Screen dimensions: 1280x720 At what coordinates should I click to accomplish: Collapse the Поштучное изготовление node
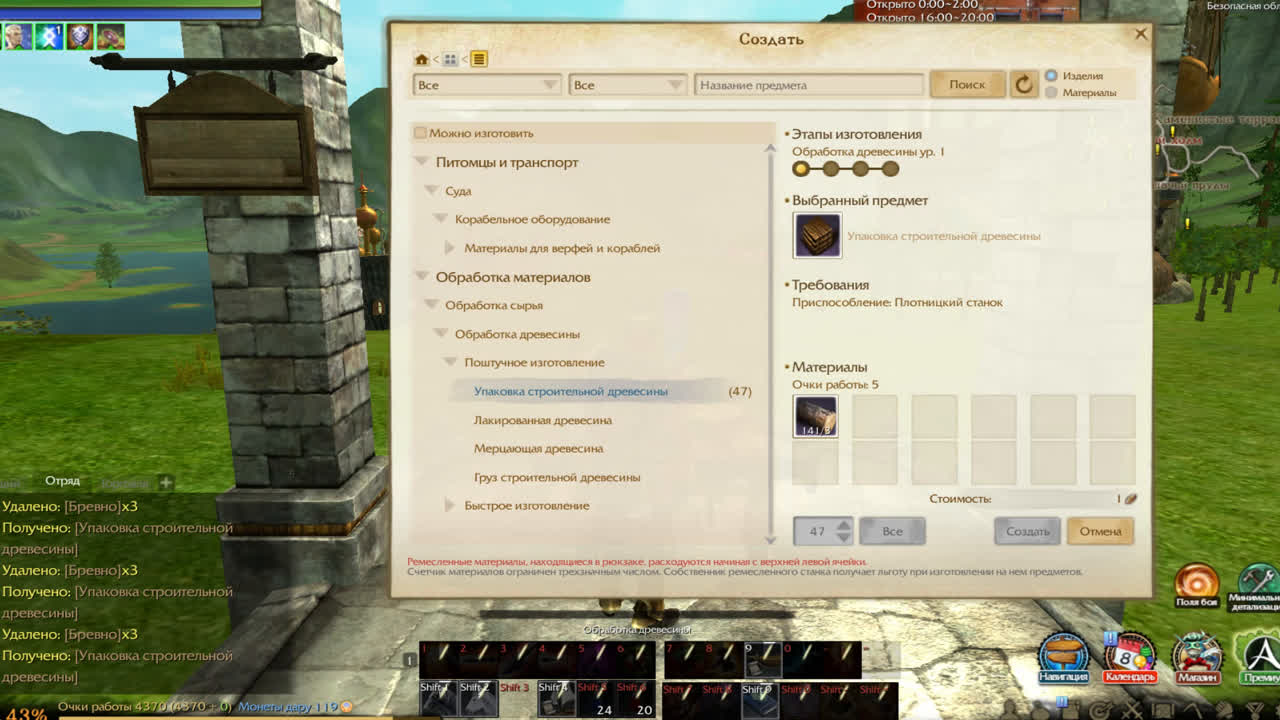click(450, 362)
